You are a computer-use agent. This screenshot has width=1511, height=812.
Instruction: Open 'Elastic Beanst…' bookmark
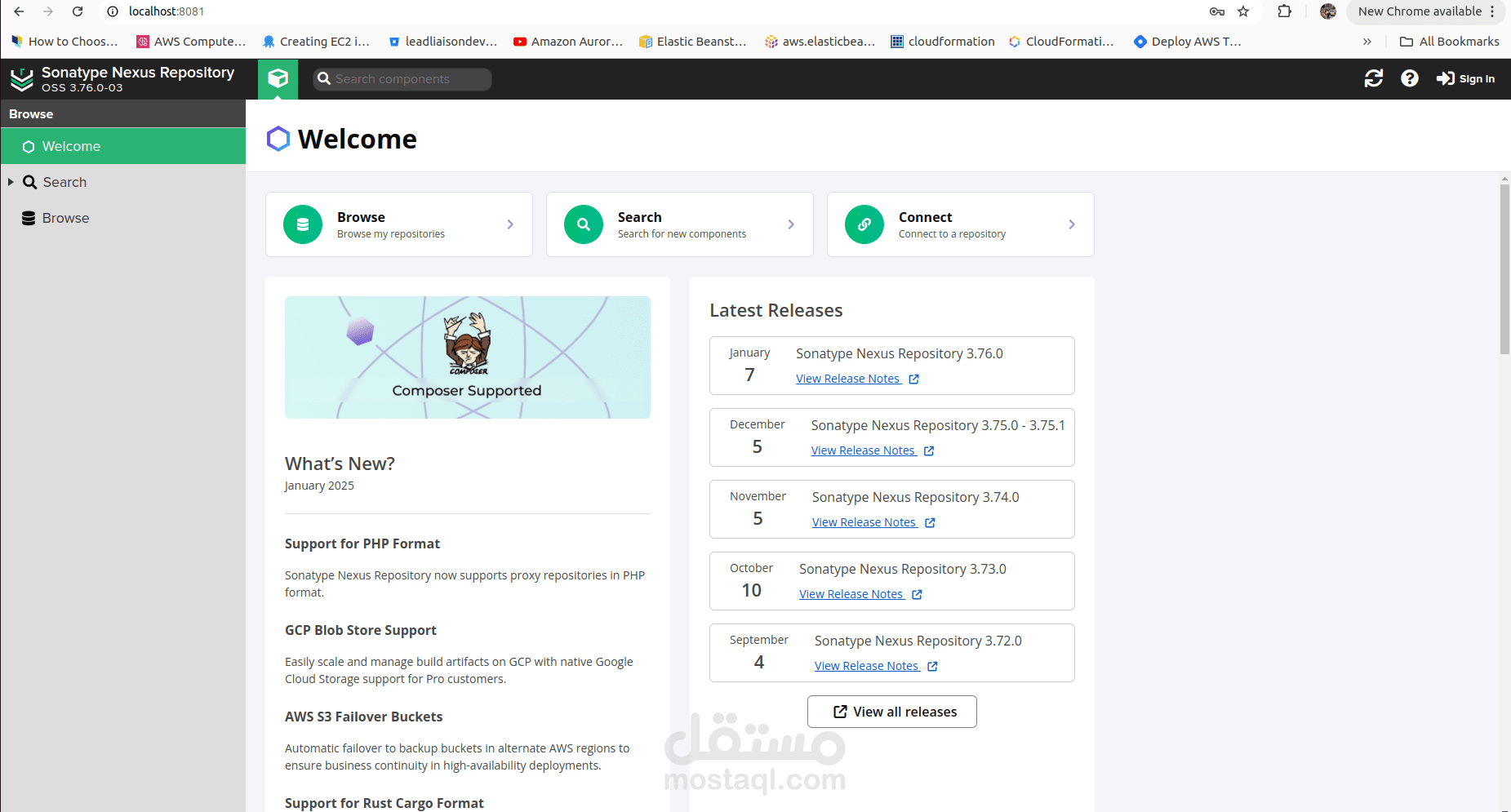pos(693,42)
